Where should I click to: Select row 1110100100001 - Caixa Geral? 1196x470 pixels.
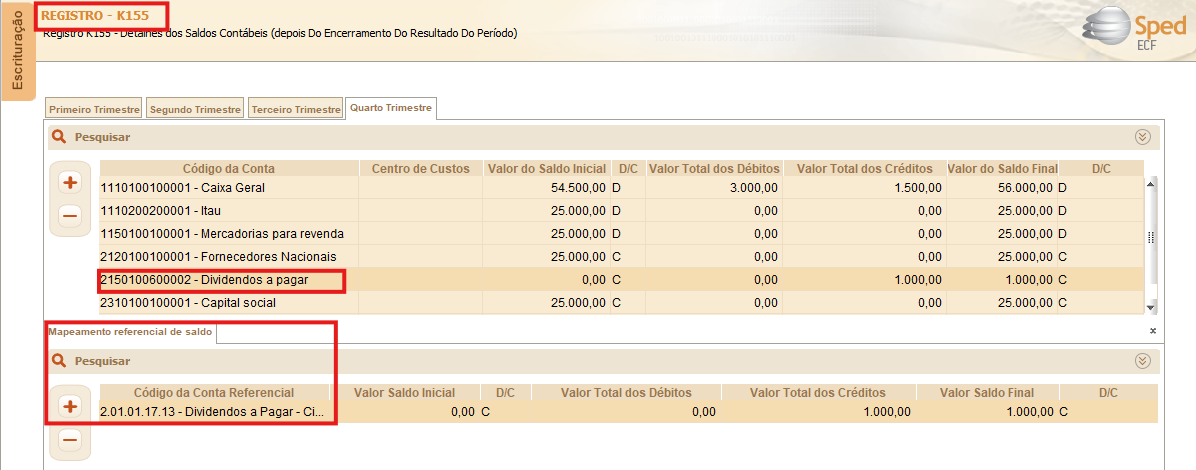(x=622, y=187)
